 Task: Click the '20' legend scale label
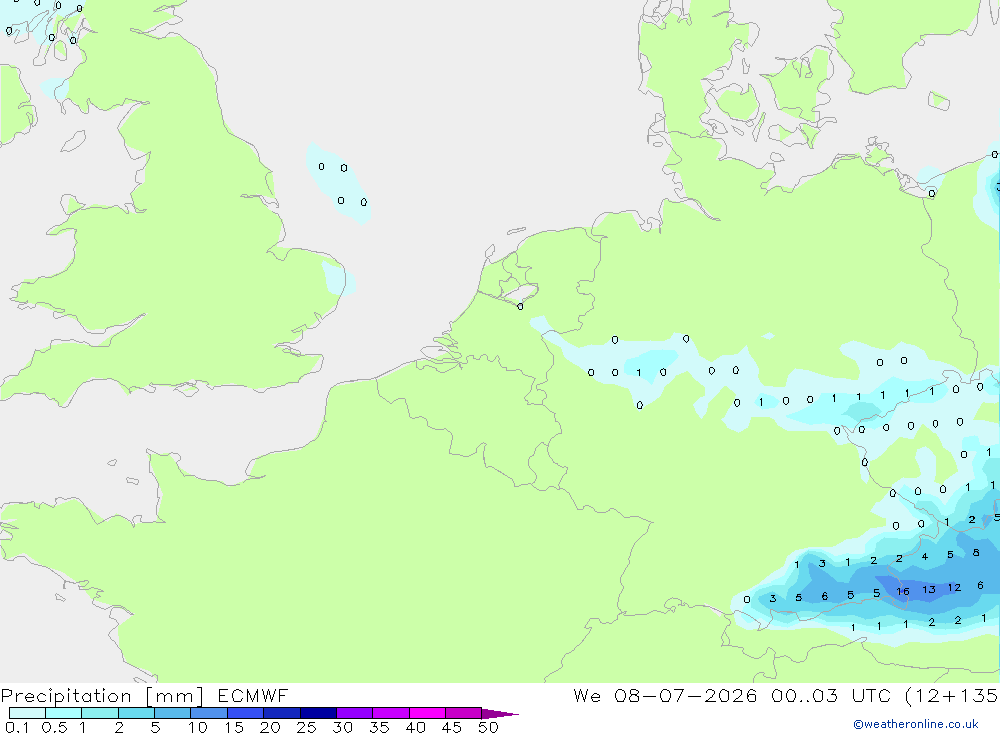click(x=270, y=727)
